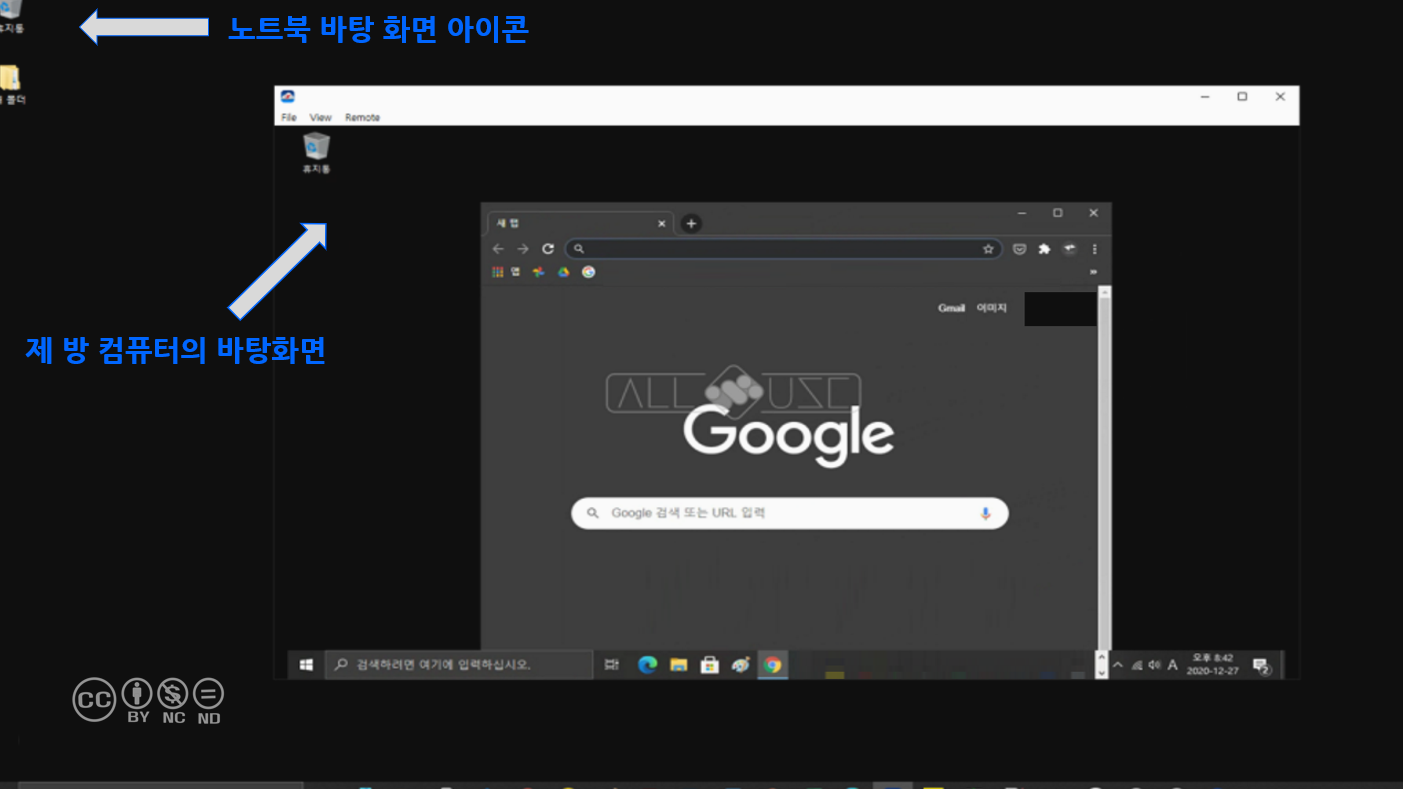Click the remote taskbar search box
The image size is (1403, 789).
tap(458, 665)
